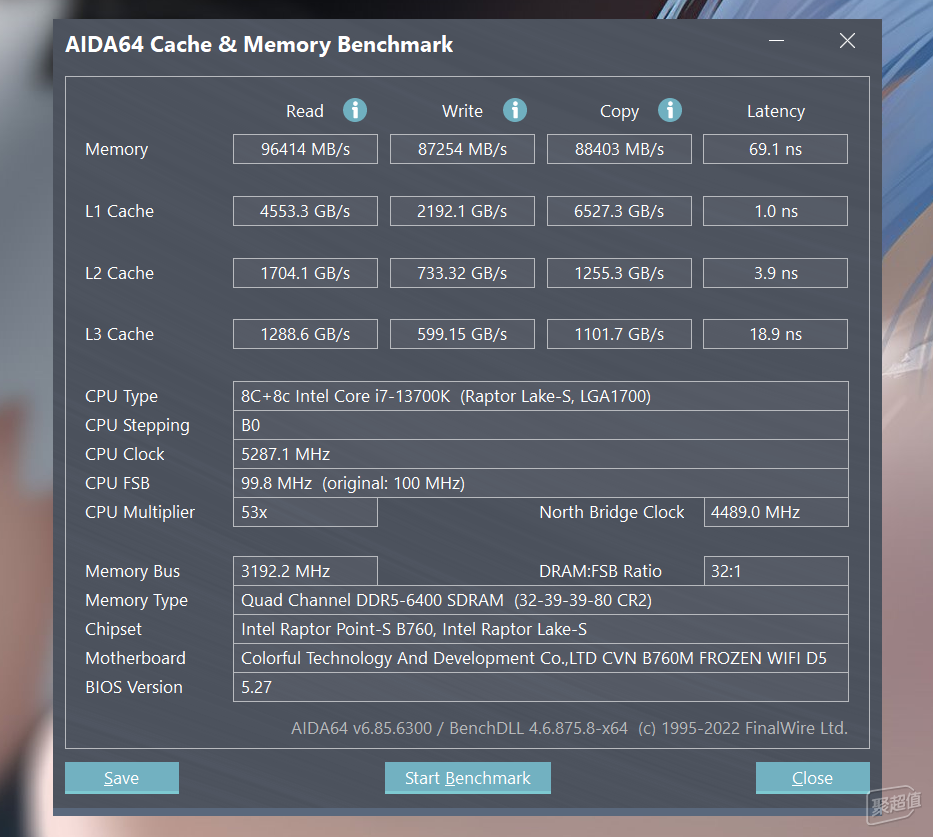Click L2 Cache copy value 1255.3 GB/s
The image size is (933, 837).
[619, 272]
